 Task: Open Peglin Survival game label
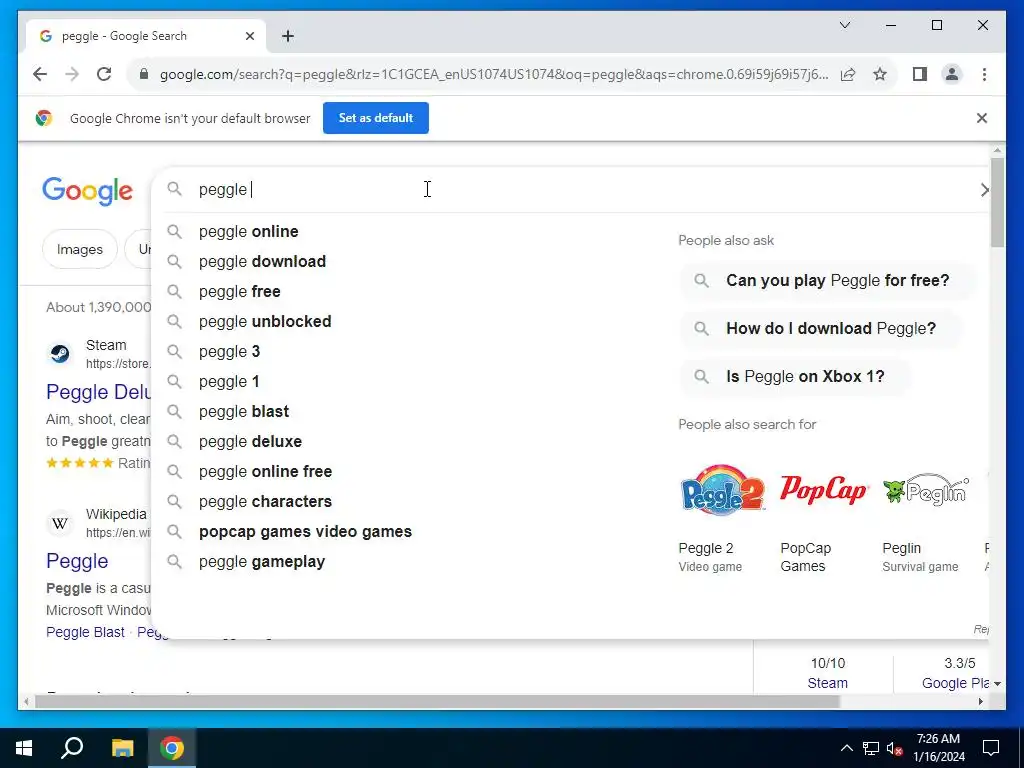(920, 557)
